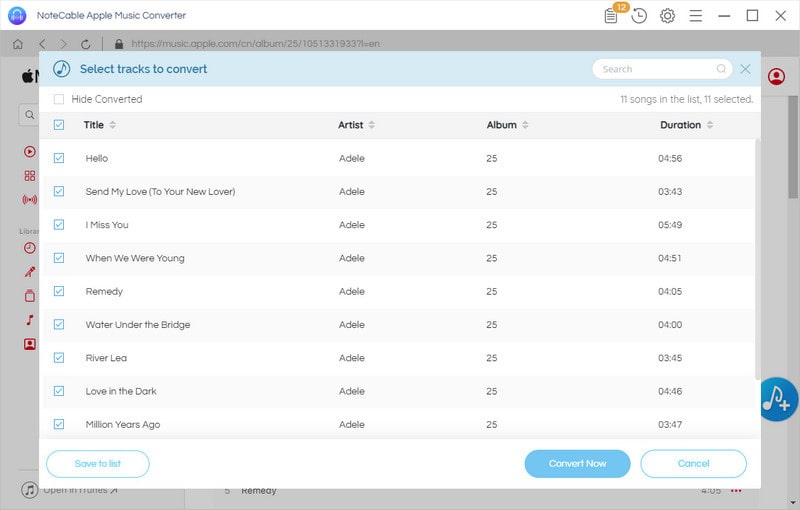Viewport: 800px width, 510px height.
Task: Click the NoteCable app logo
Action: (17, 15)
